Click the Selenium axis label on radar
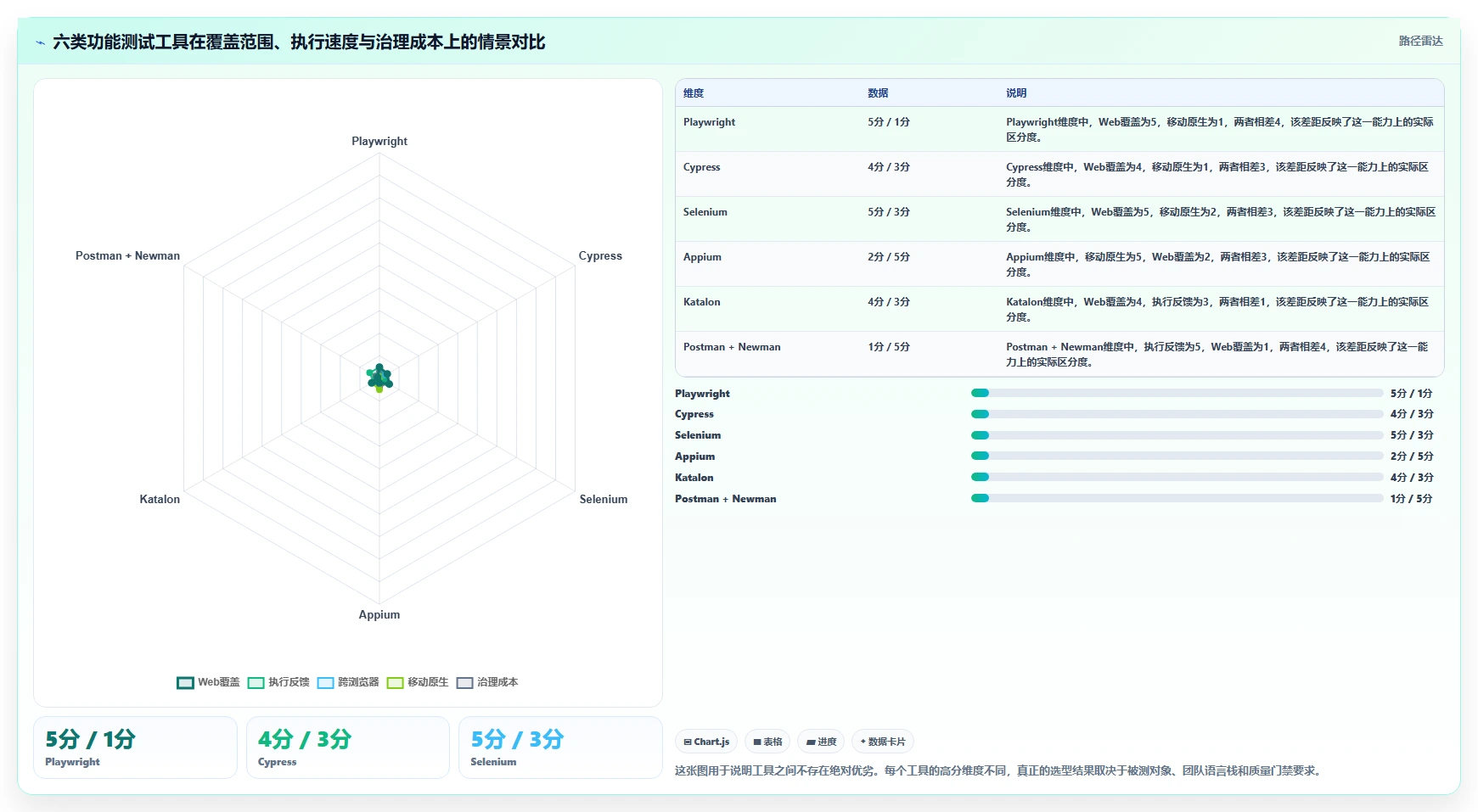 pyautogui.click(x=604, y=500)
